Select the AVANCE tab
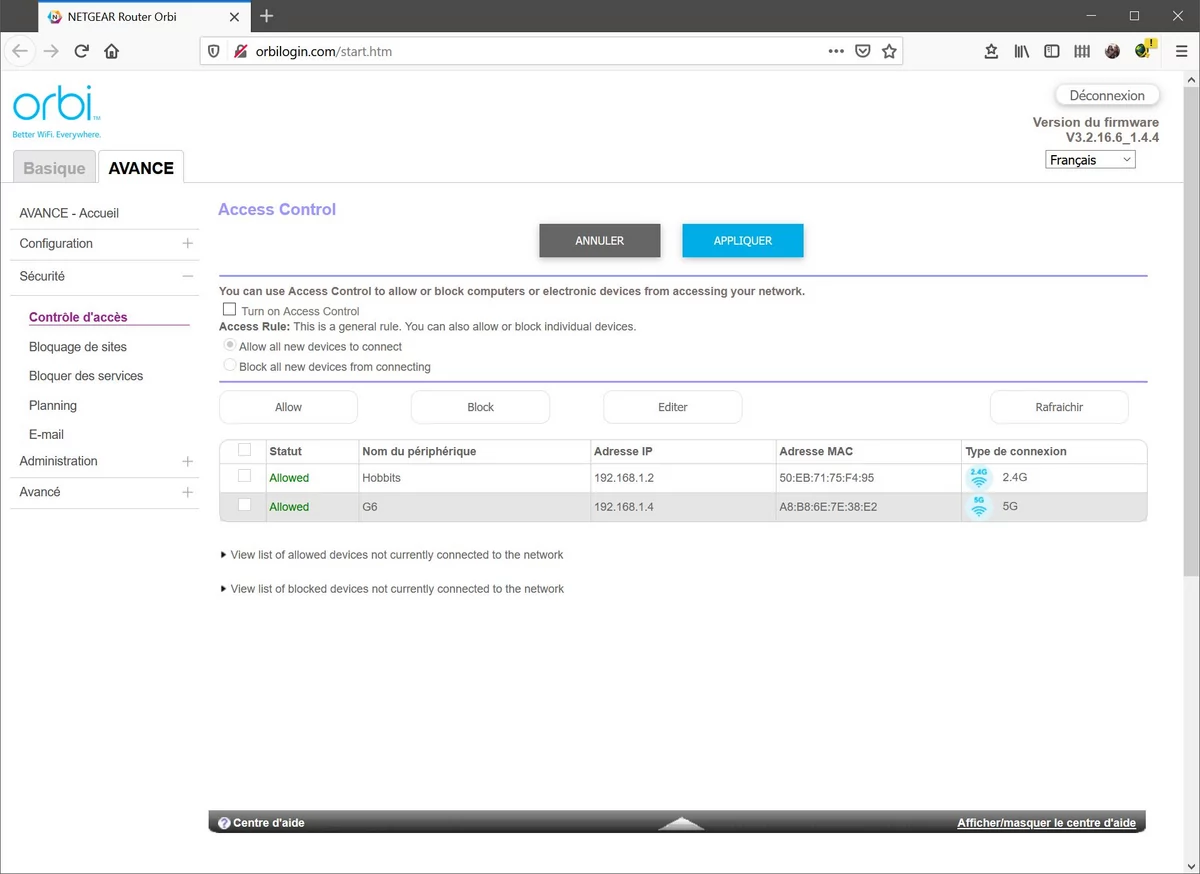Image resolution: width=1200 pixels, height=874 pixels. tap(141, 168)
